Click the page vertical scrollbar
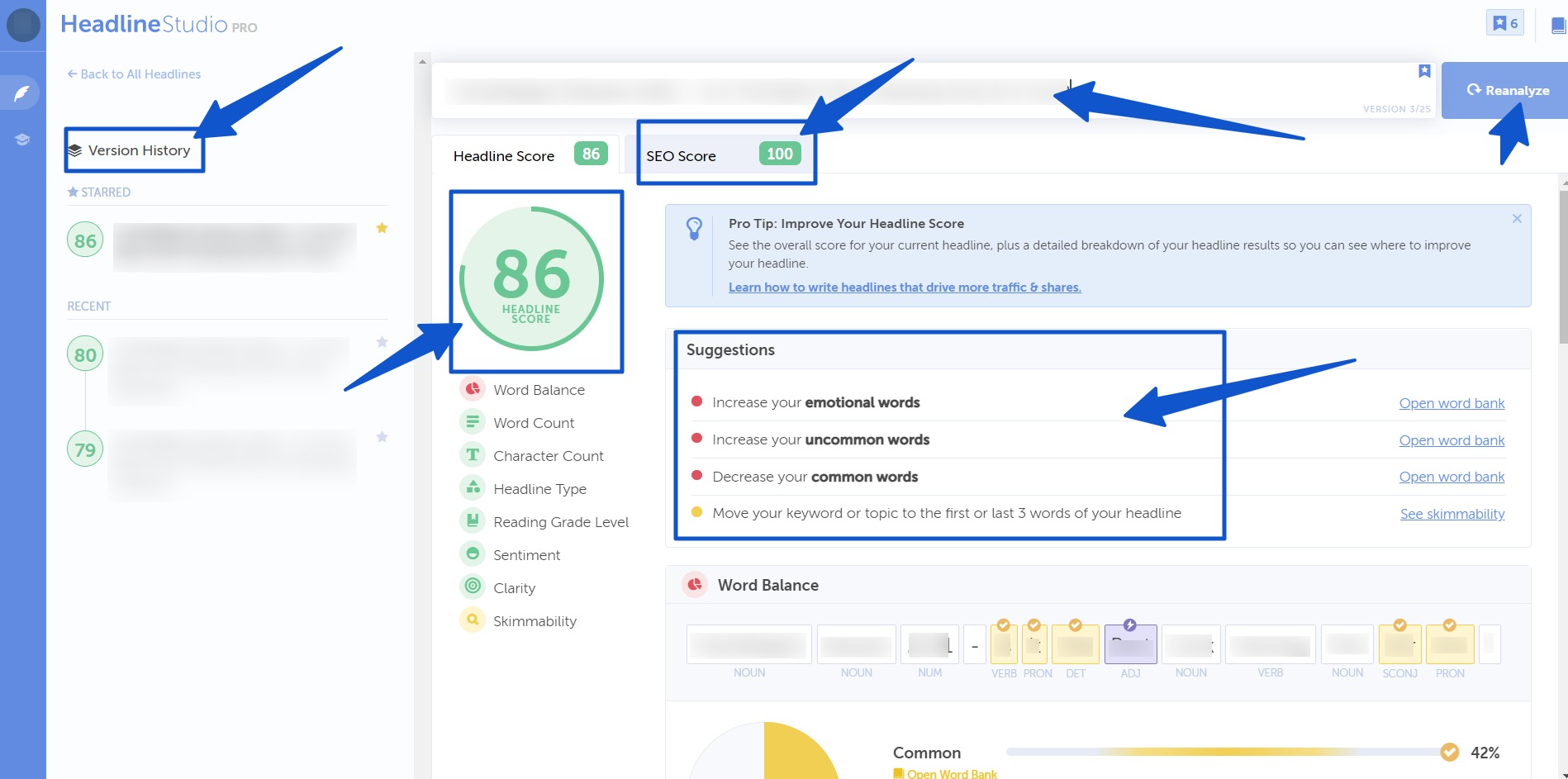This screenshot has height=779, width=1568. [x=1563, y=266]
